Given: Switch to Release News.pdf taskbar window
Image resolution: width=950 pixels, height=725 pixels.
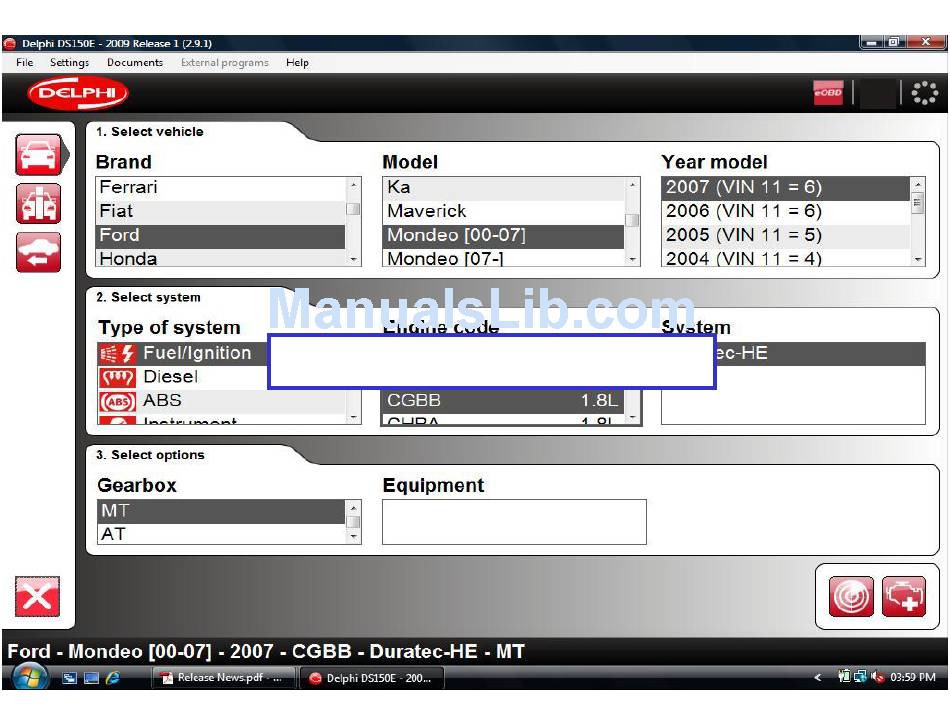Looking at the screenshot, I should click(x=224, y=678).
